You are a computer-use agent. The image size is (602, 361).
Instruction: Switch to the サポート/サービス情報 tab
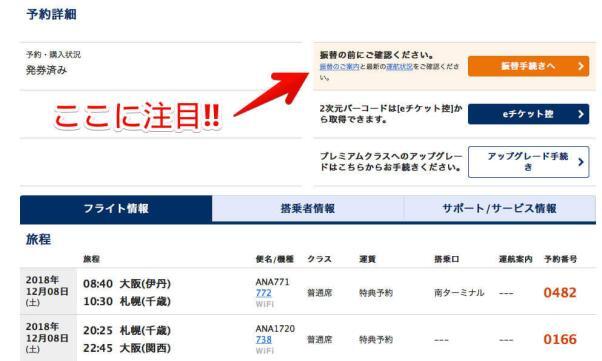(x=499, y=209)
